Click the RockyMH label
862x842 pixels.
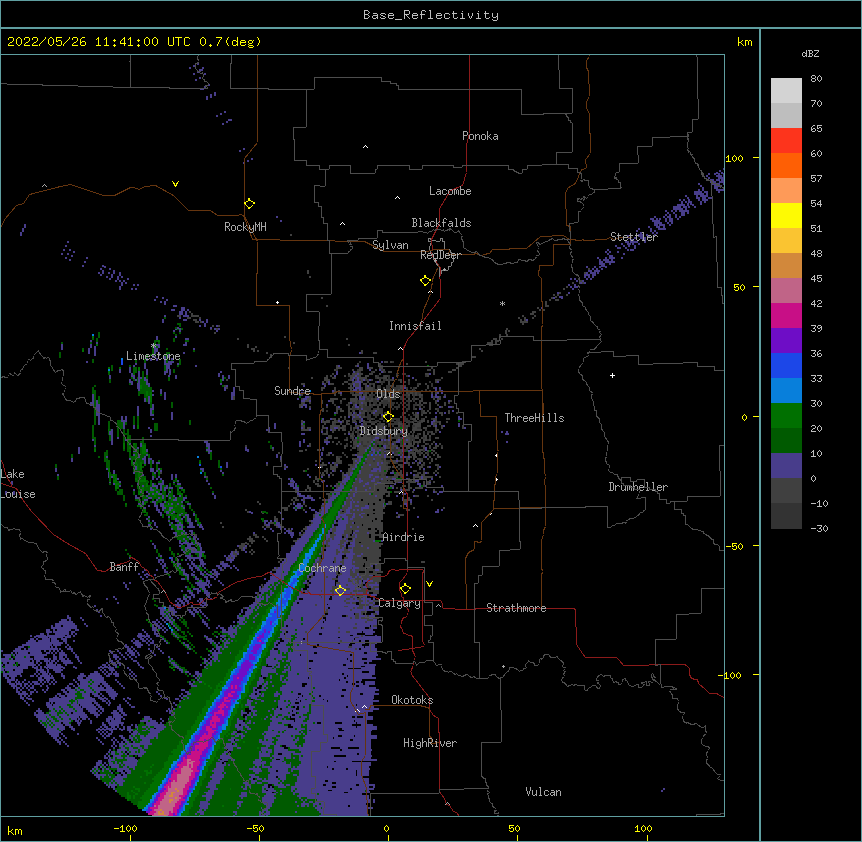coord(245,227)
